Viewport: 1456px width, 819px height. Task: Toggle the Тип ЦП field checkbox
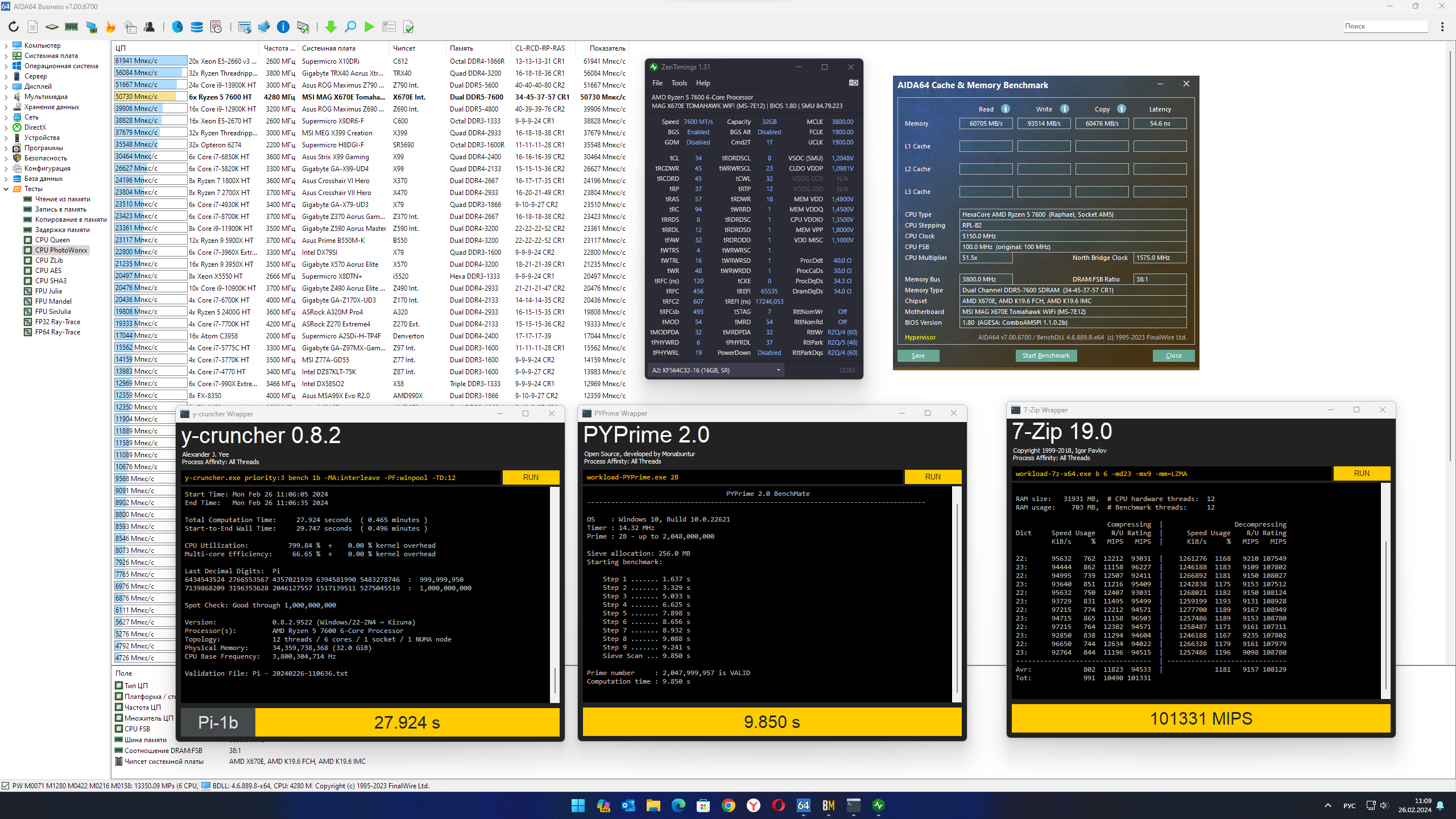pos(119,685)
